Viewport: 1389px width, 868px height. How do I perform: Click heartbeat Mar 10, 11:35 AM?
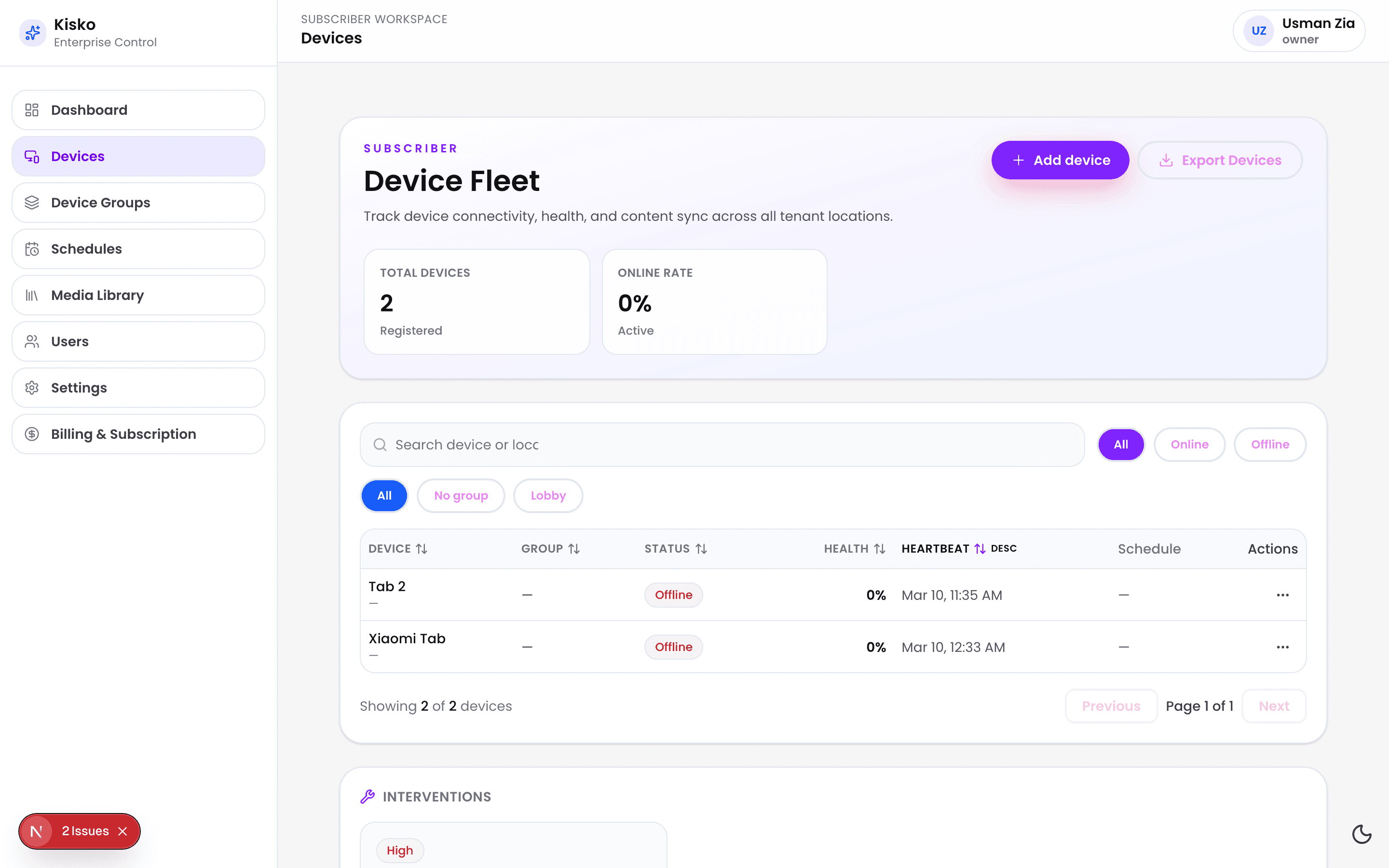click(952, 595)
